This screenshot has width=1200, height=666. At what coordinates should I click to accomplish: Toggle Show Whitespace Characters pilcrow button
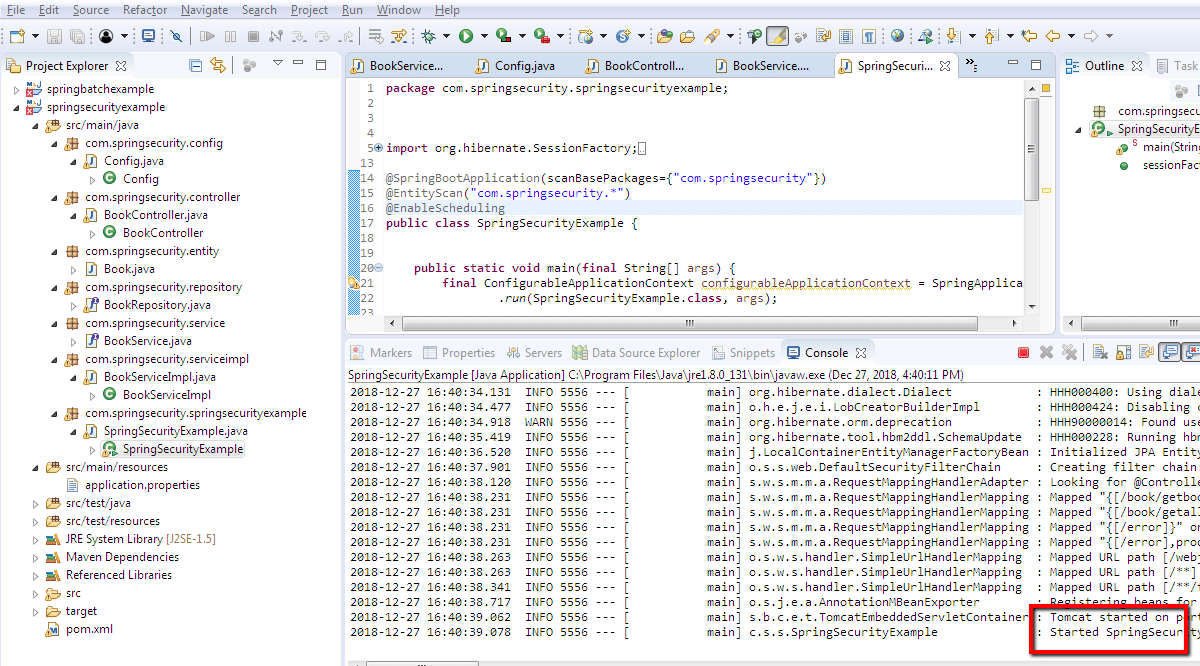tap(870, 37)
